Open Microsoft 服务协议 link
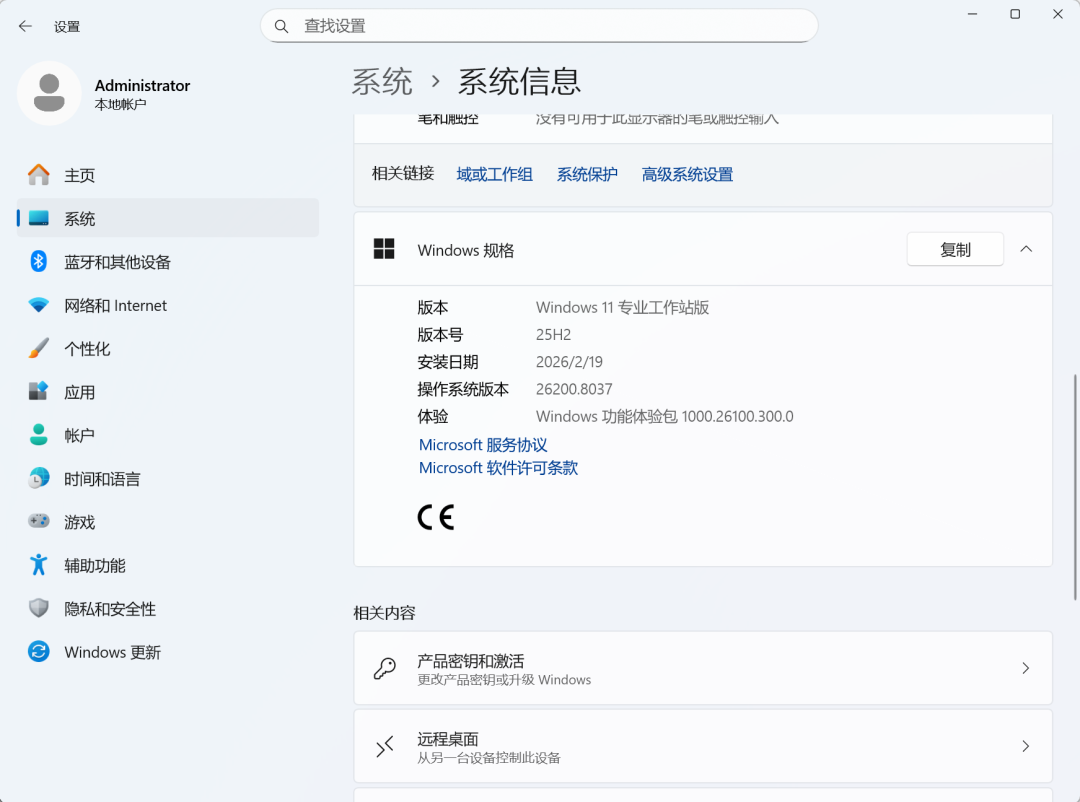1080x802 pixels. [x=483, y=444]
